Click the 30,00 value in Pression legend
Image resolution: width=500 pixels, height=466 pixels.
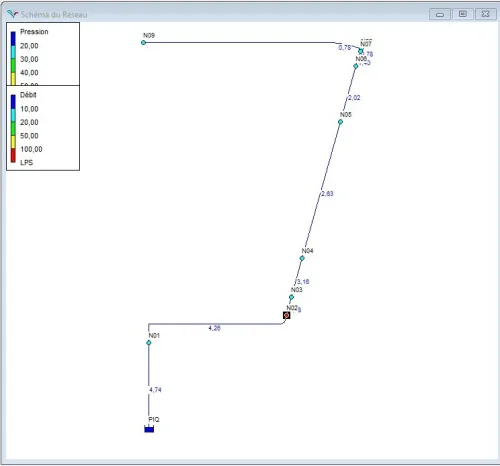(29, 59)
